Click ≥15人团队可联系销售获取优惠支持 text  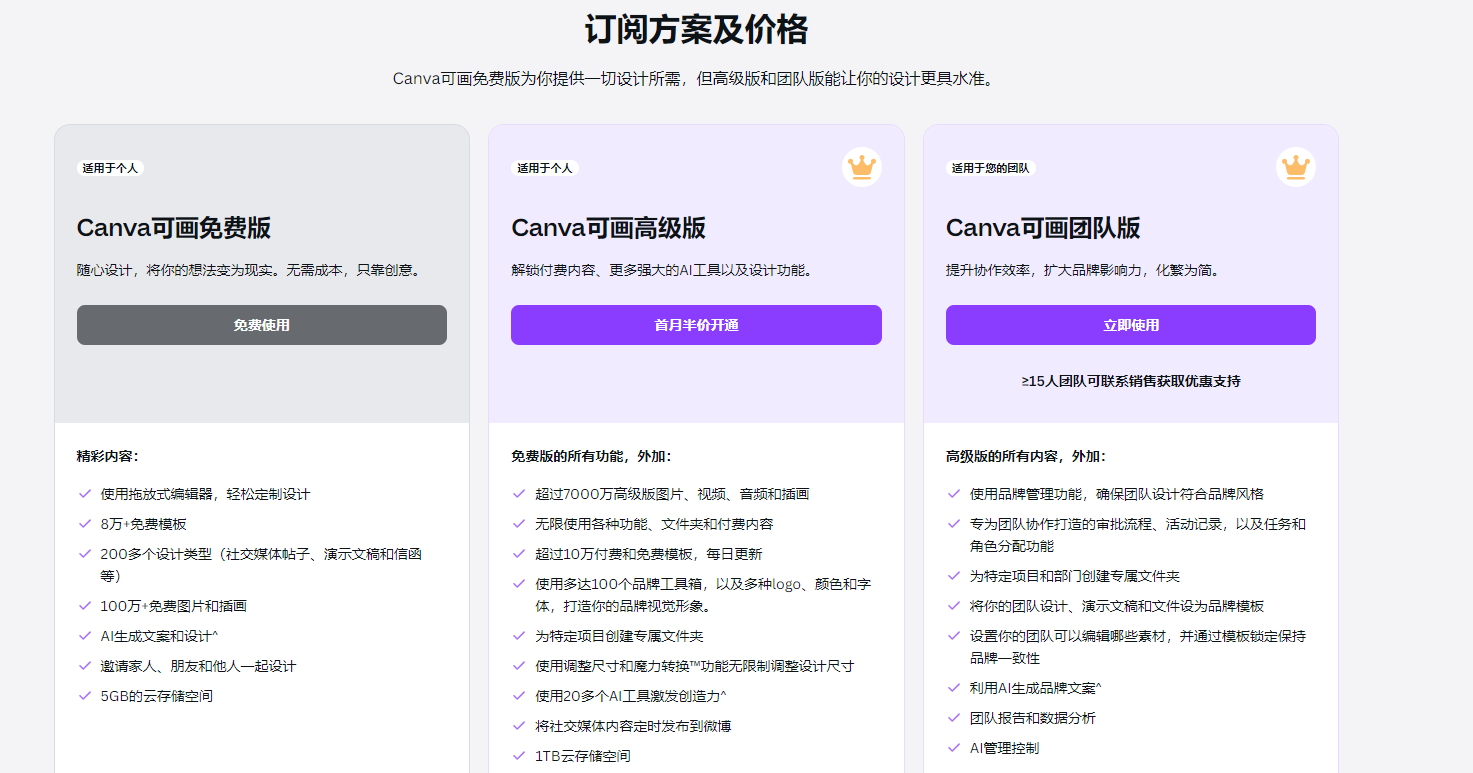[1131, 381]
